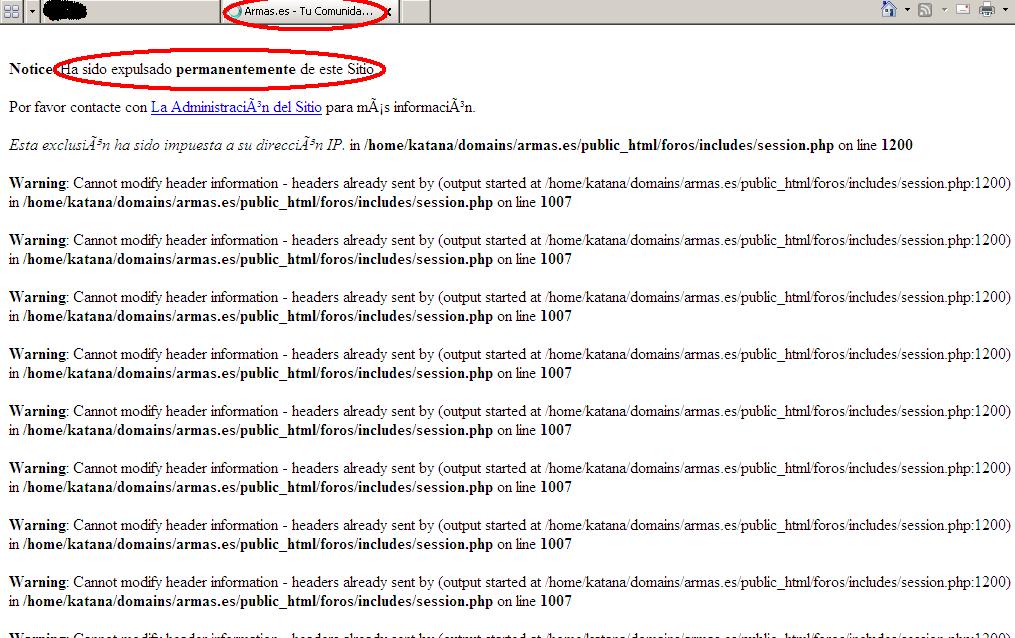
Task: Click the bold word 'permanentemente'
Action: coord(236,69)
